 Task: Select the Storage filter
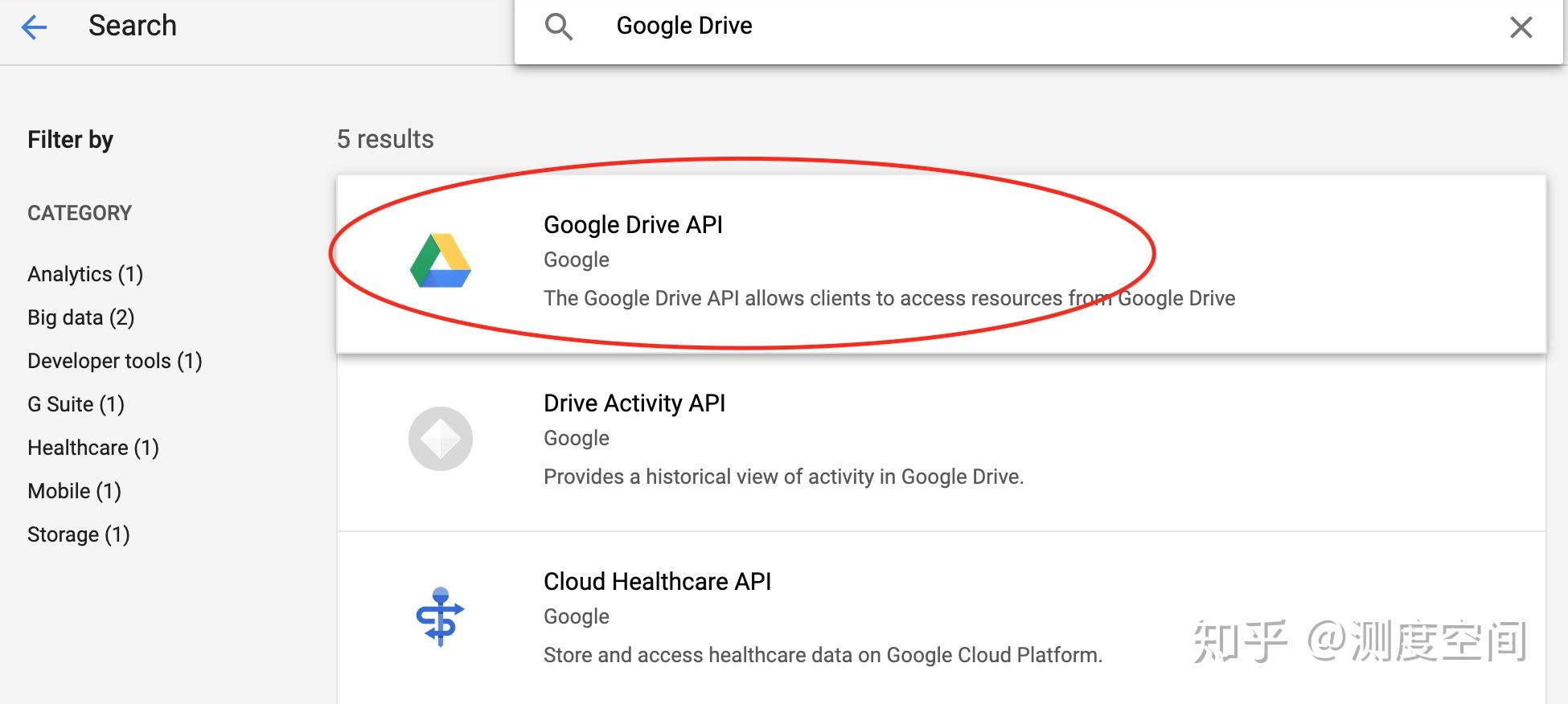tap(78, 534)
